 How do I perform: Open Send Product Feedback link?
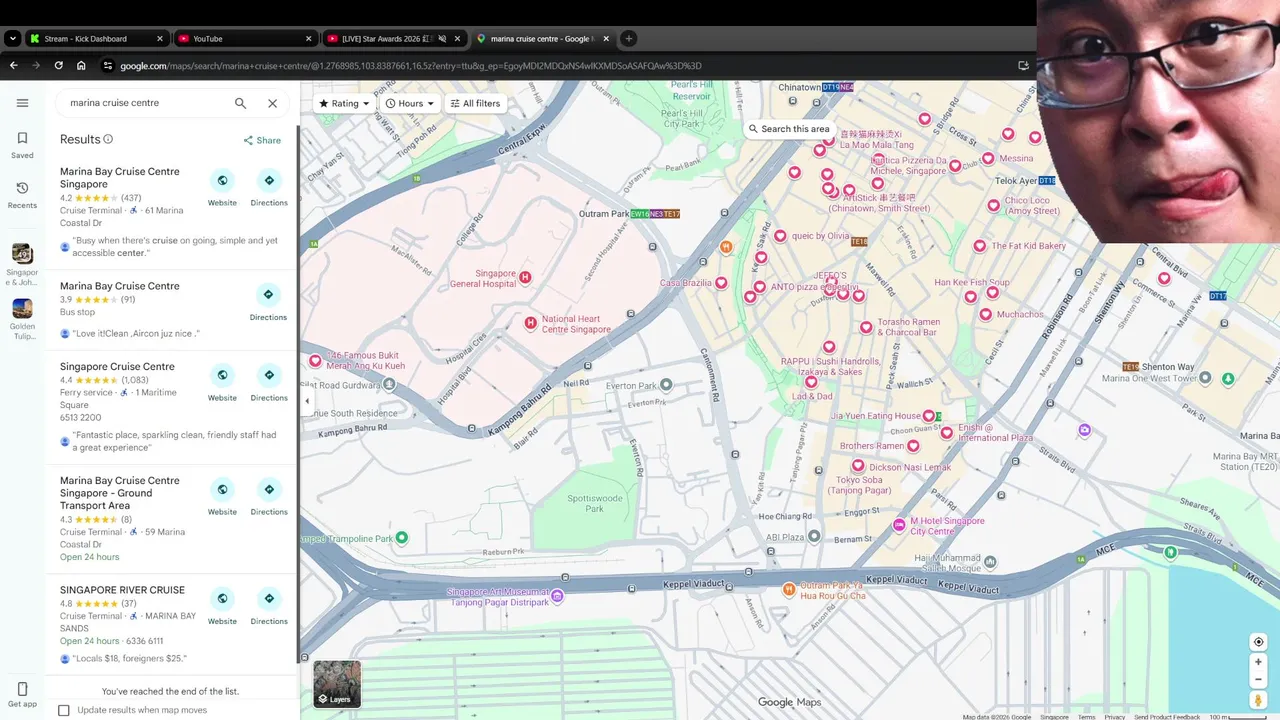1167,717
